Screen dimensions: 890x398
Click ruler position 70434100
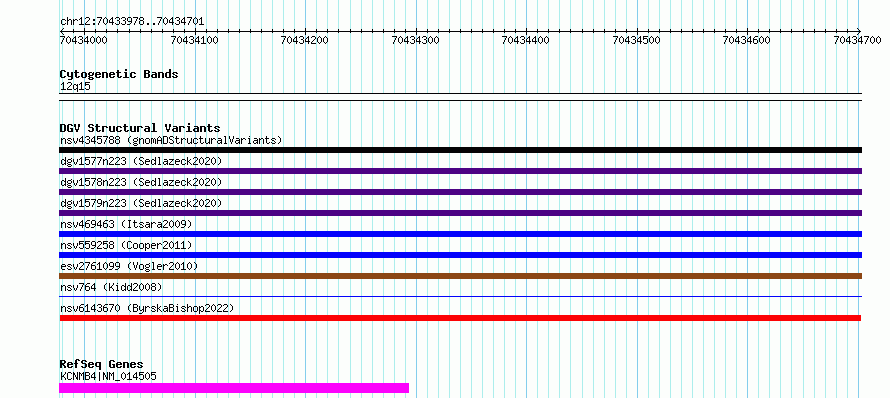tap(196, 40)
